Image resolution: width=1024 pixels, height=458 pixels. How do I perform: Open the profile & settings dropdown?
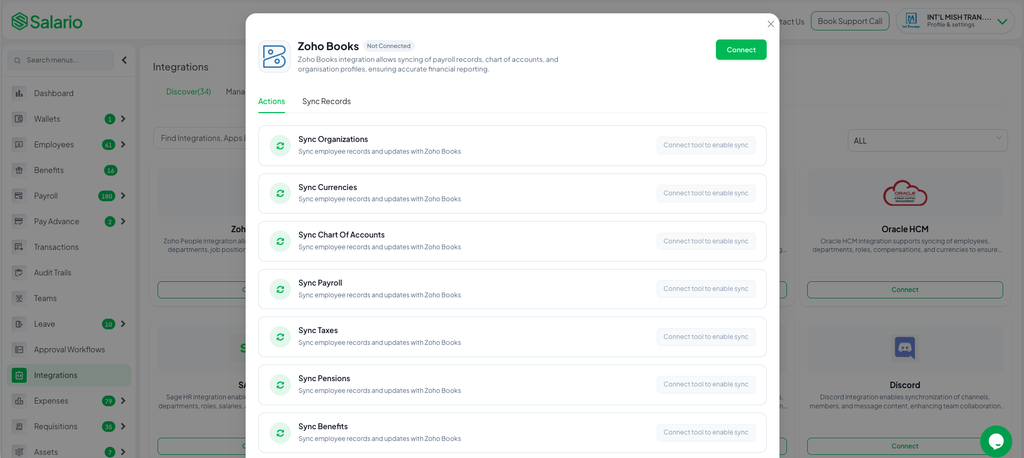click(955, 21)
